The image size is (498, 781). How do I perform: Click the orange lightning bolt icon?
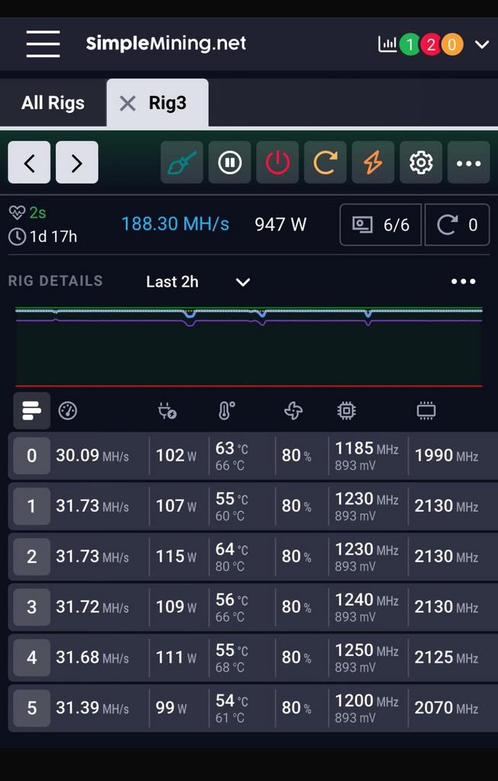coord(373,162)
